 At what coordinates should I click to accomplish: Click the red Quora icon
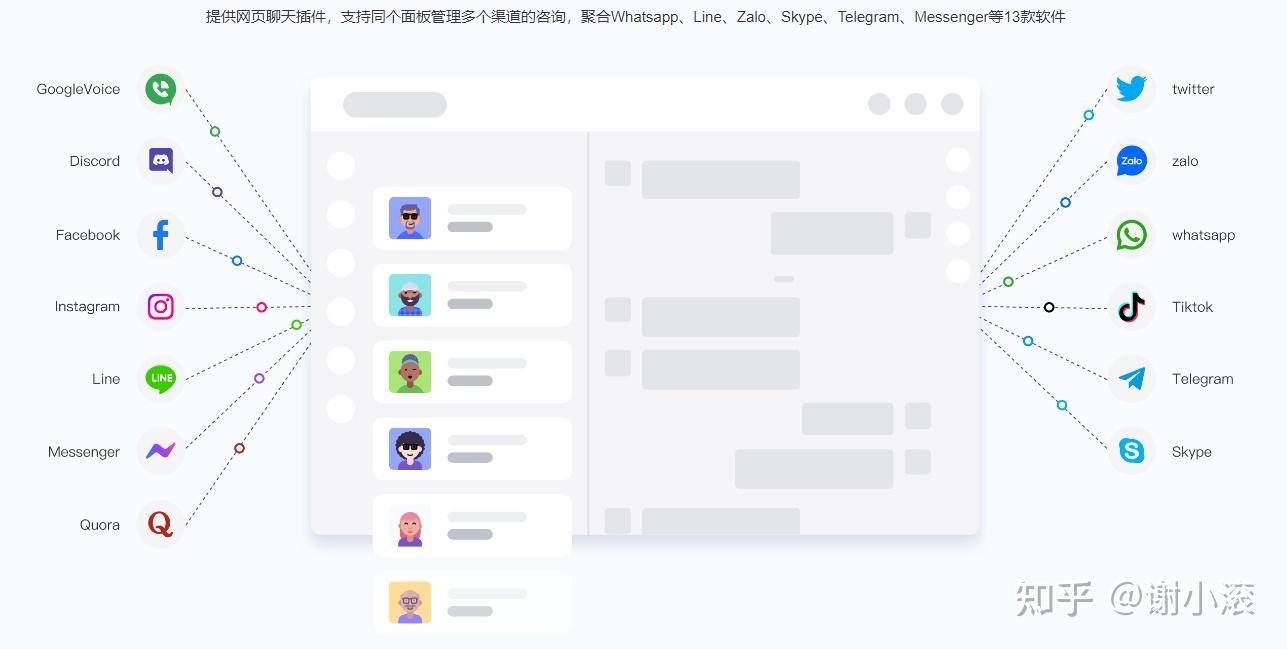160,524
